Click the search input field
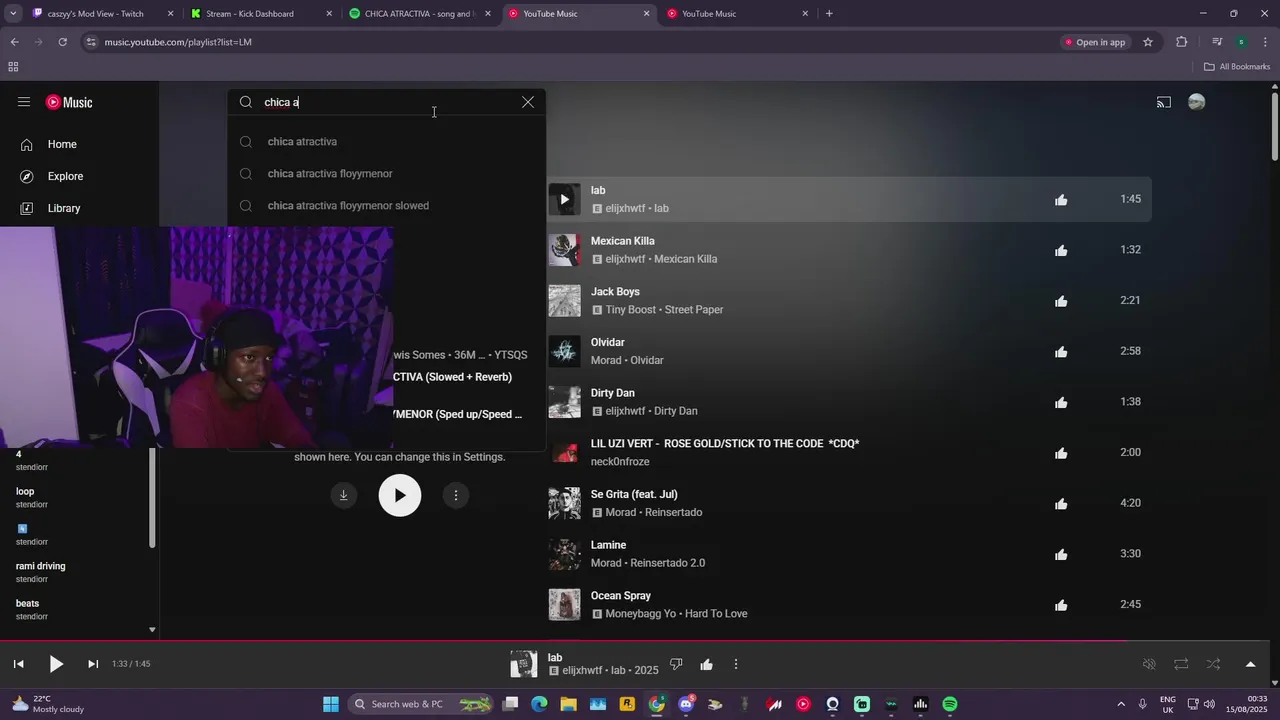This screenshot has width=1280, height=720. 388,102
